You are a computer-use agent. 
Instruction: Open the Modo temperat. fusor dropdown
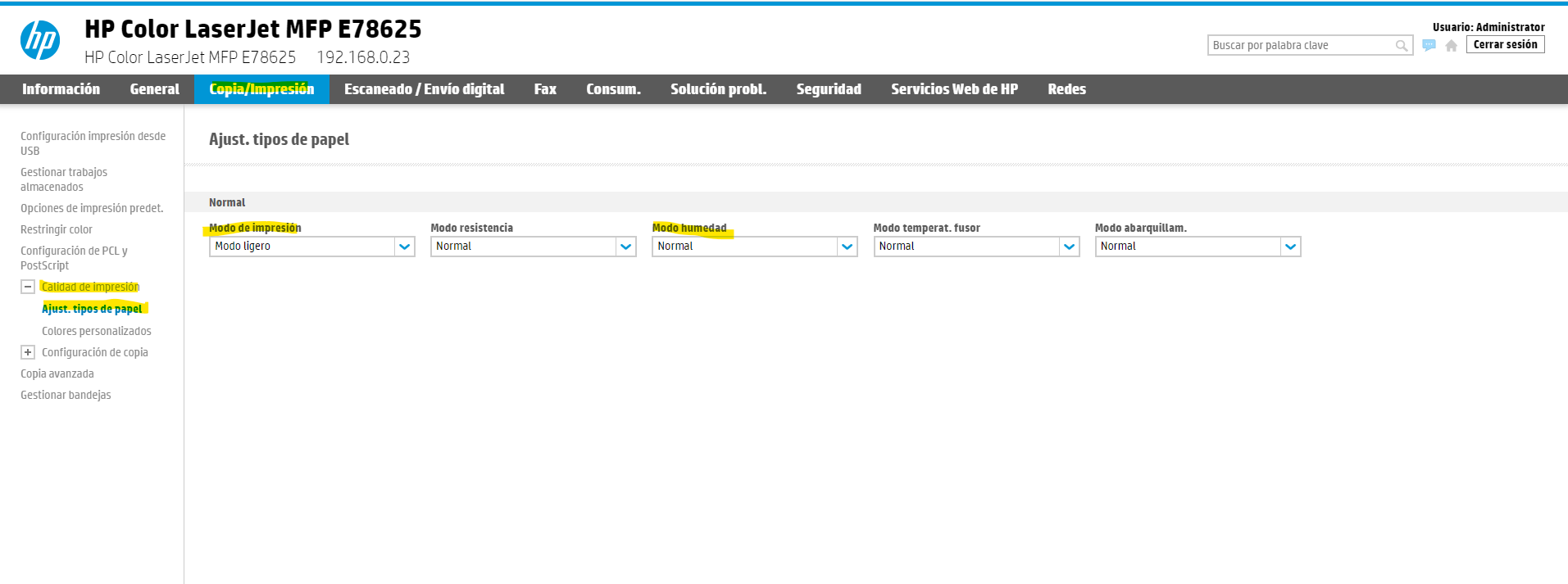point(976,247)
